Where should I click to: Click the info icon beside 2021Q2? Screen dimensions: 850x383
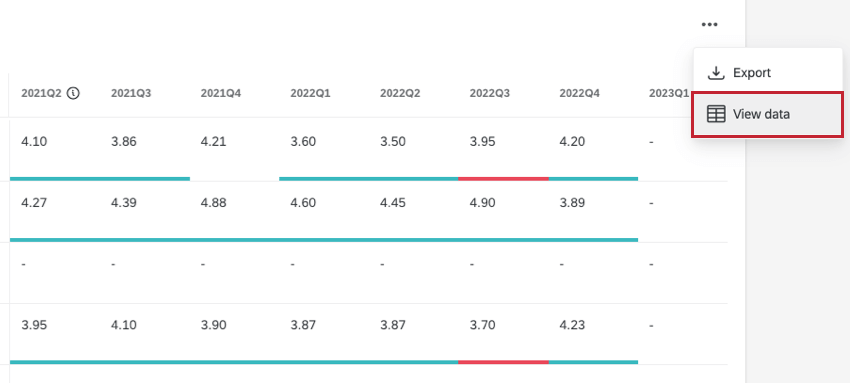(73, 93)
